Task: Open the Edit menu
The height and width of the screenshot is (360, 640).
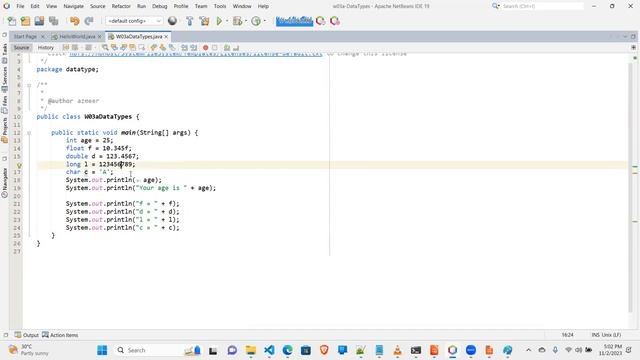Action: 35,6
